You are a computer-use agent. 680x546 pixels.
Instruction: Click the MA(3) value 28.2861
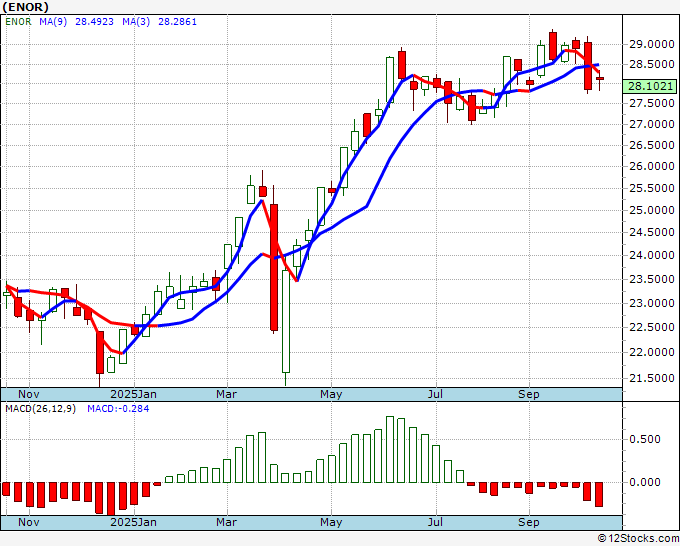click(x=177, y=22)
